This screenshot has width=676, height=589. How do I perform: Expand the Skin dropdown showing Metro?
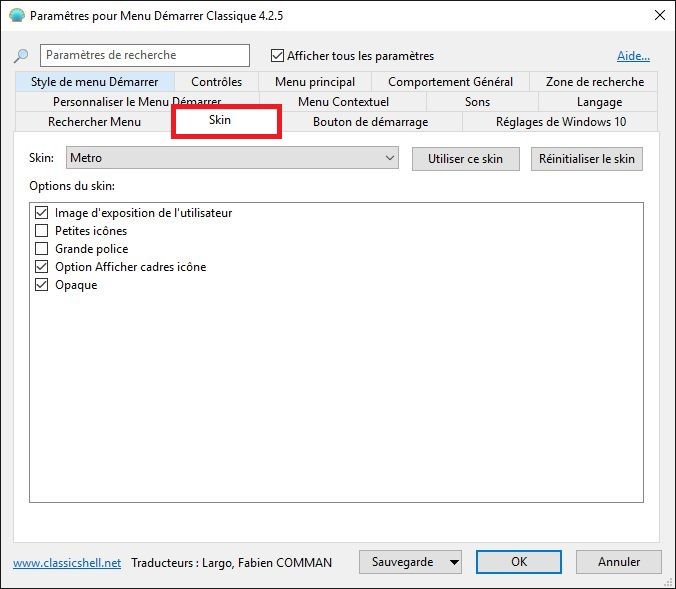tap(232, 158)
